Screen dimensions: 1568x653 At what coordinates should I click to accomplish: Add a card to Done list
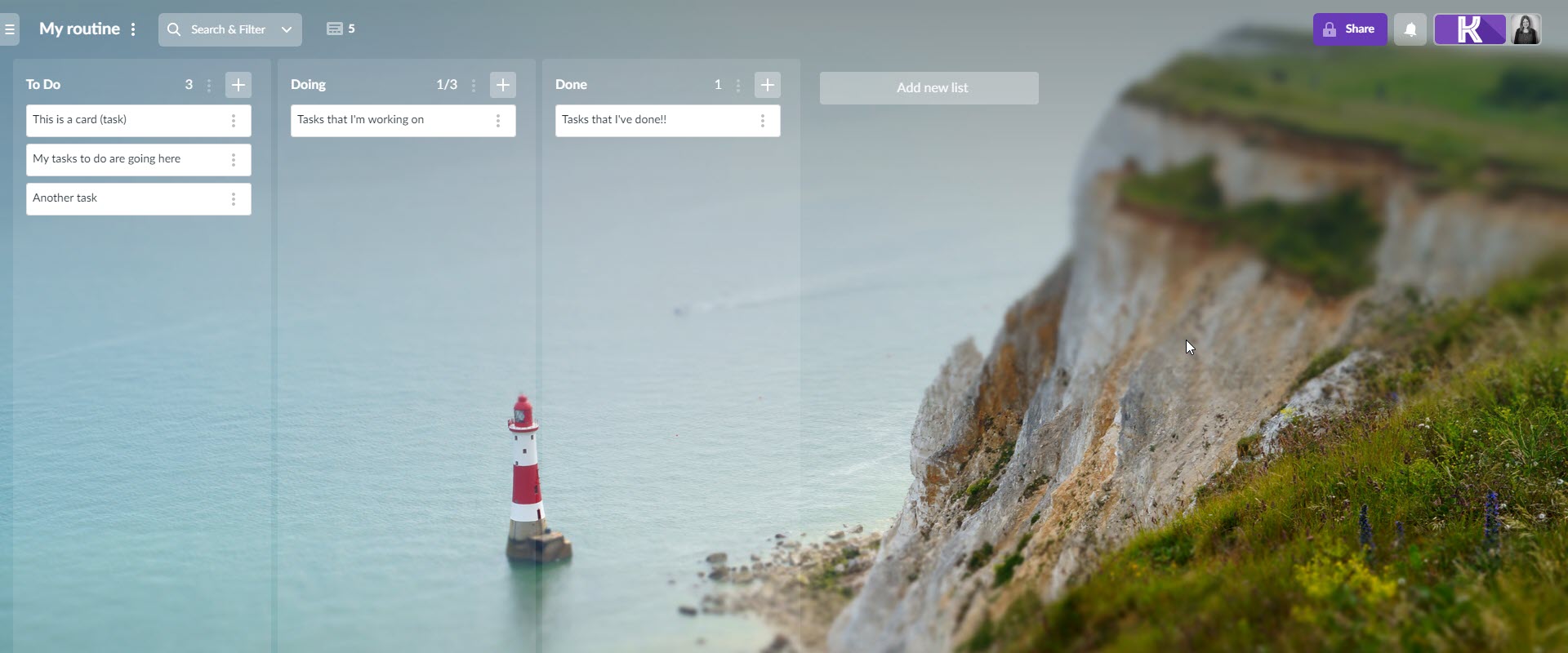768,85
